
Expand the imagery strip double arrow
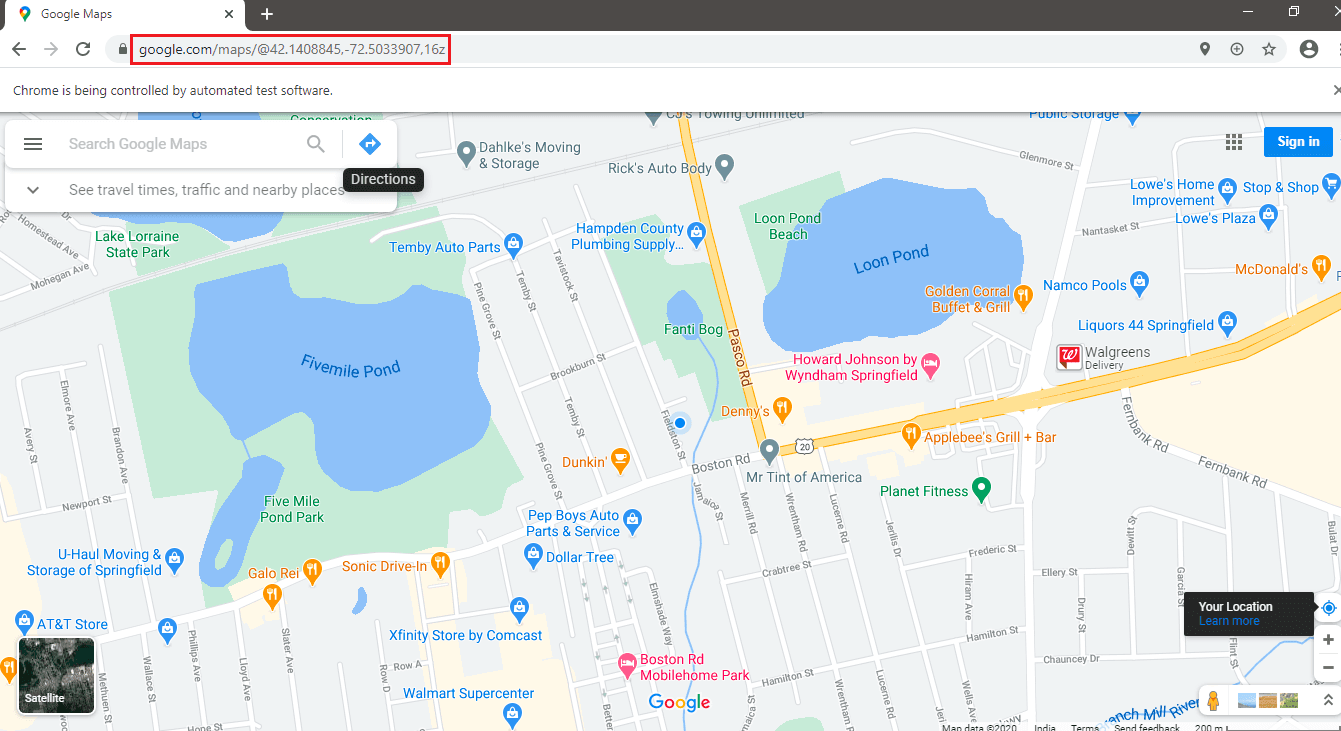click(1328, 701)
